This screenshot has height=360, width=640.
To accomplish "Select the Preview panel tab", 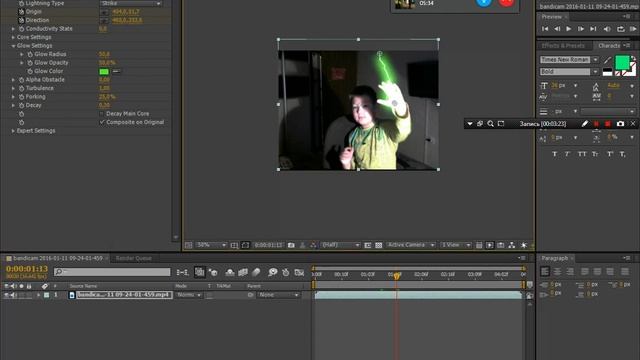I will pyautogui.click(x=551, y=17).
